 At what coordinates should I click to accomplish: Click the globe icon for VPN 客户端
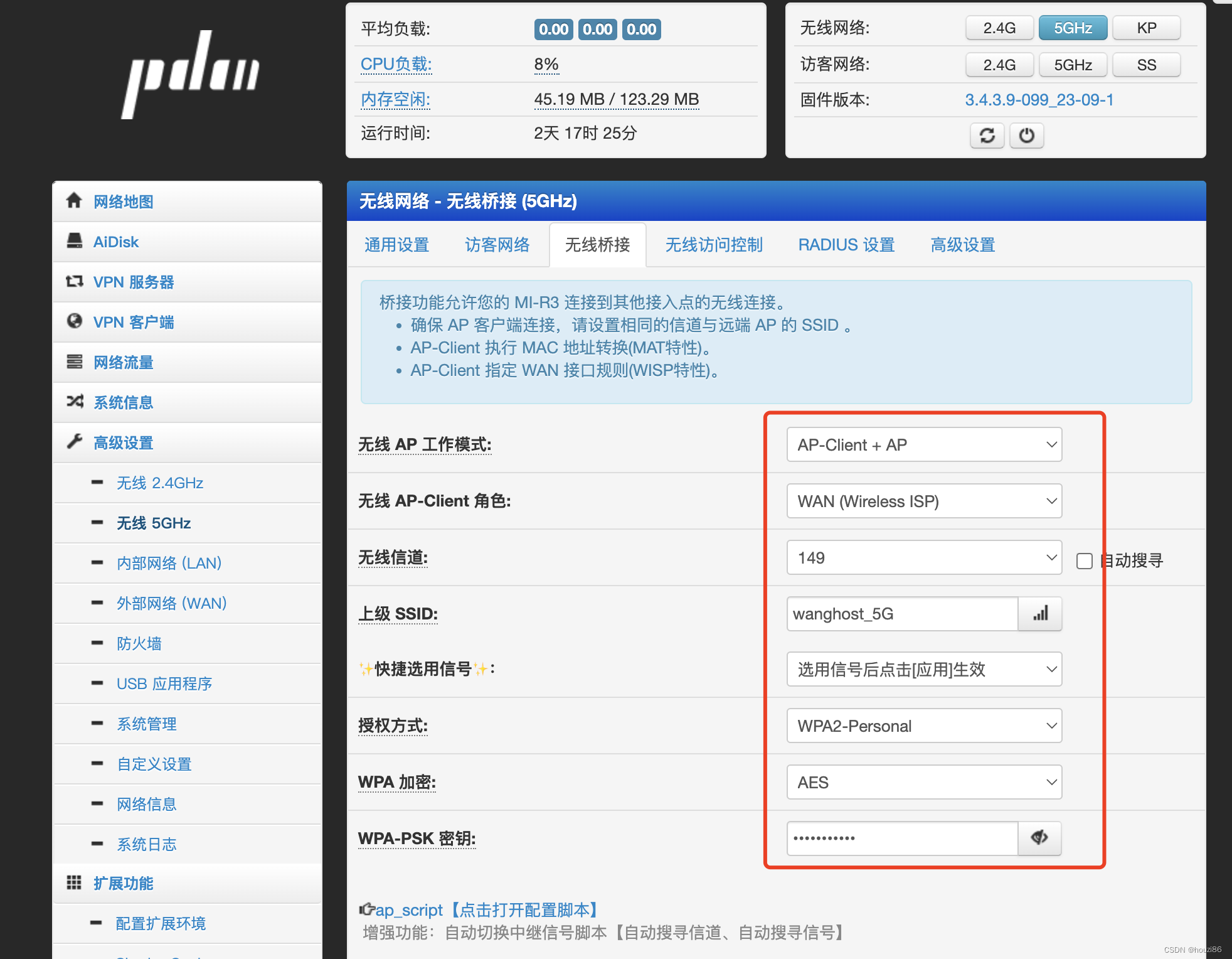point(74,321)
